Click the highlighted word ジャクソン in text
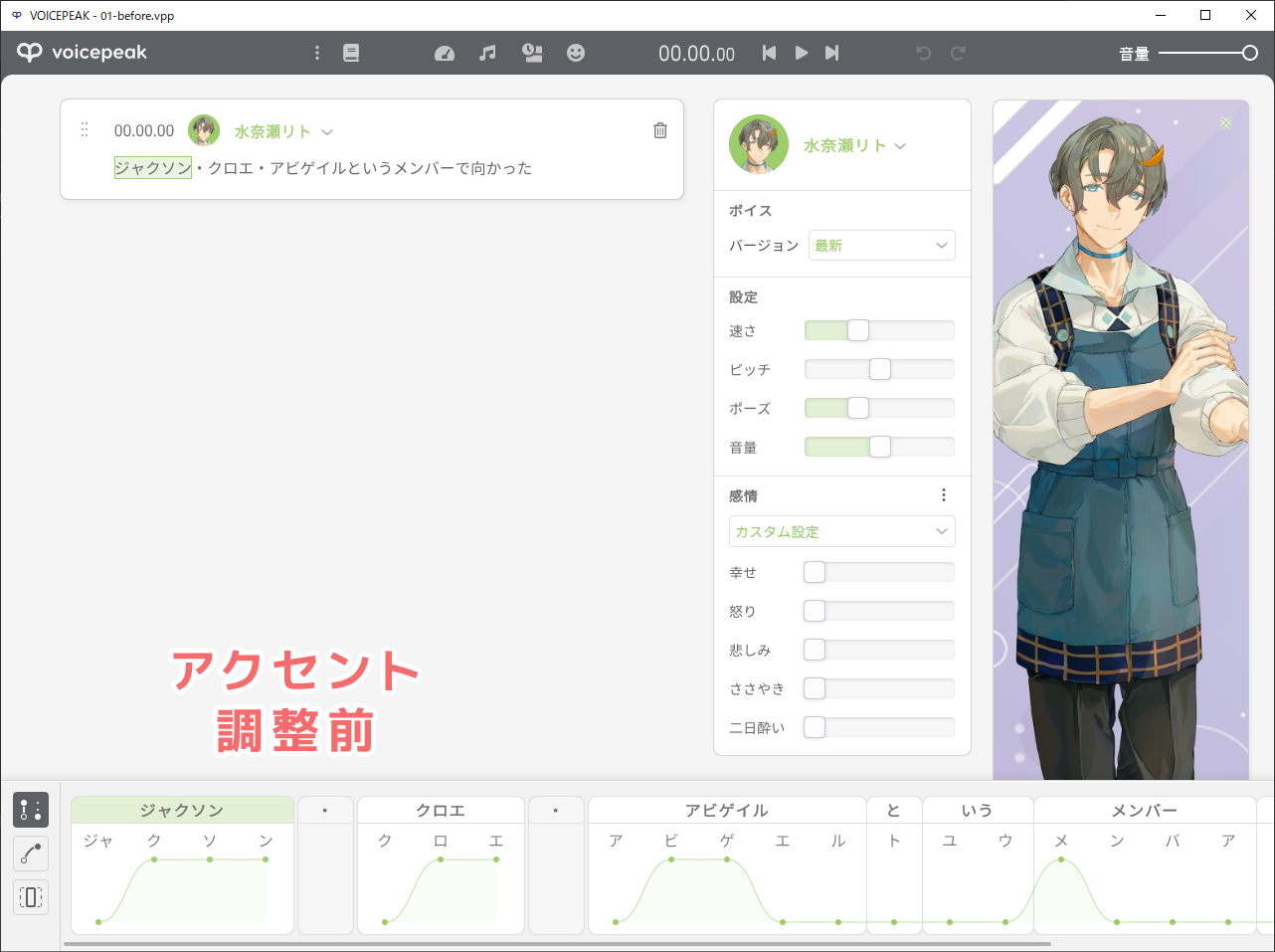The width and height of the screenshot is (1275, 952). pyautogui.click(x=153, y=168)
